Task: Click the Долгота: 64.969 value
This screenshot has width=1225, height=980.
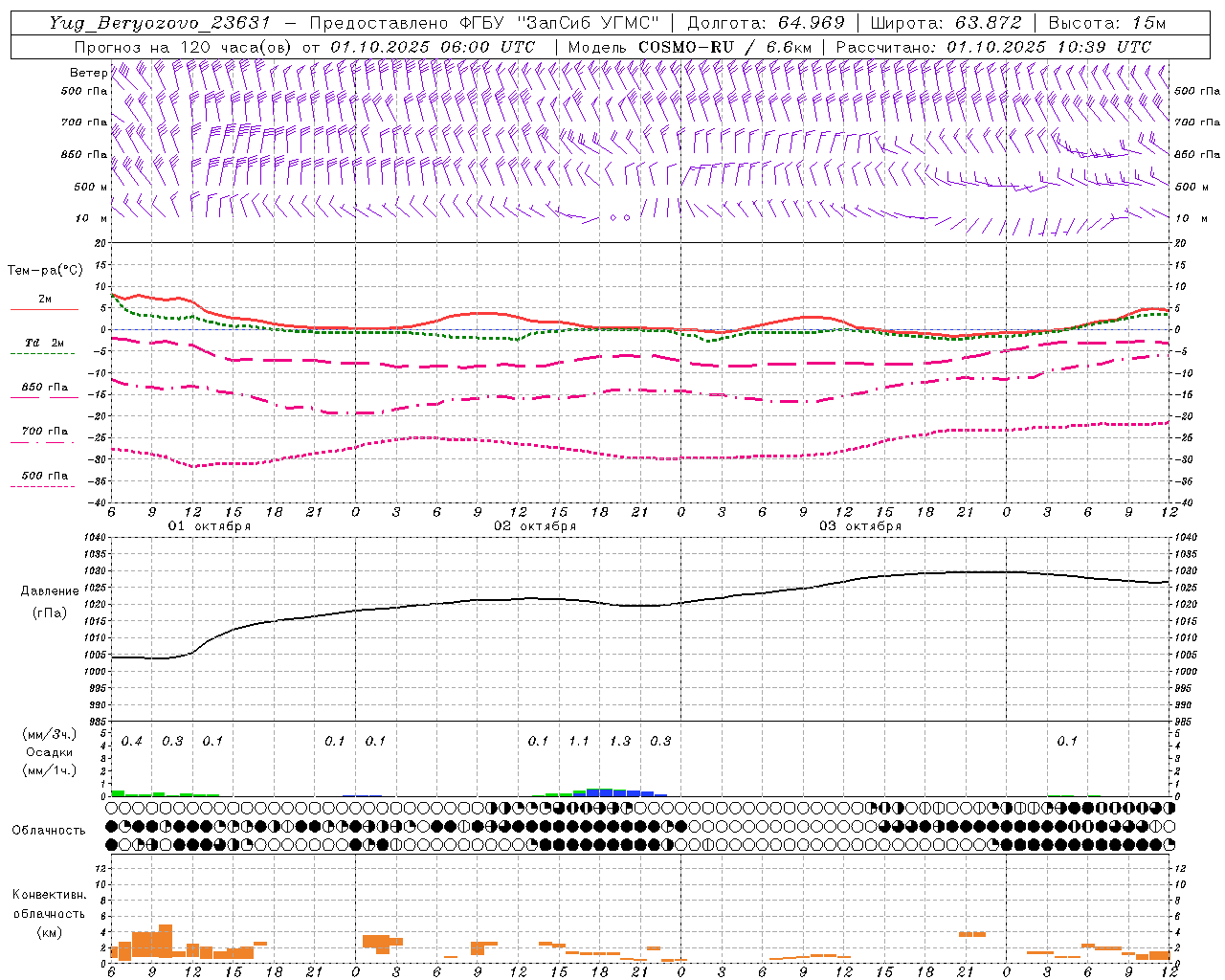Action: [766, 23]
